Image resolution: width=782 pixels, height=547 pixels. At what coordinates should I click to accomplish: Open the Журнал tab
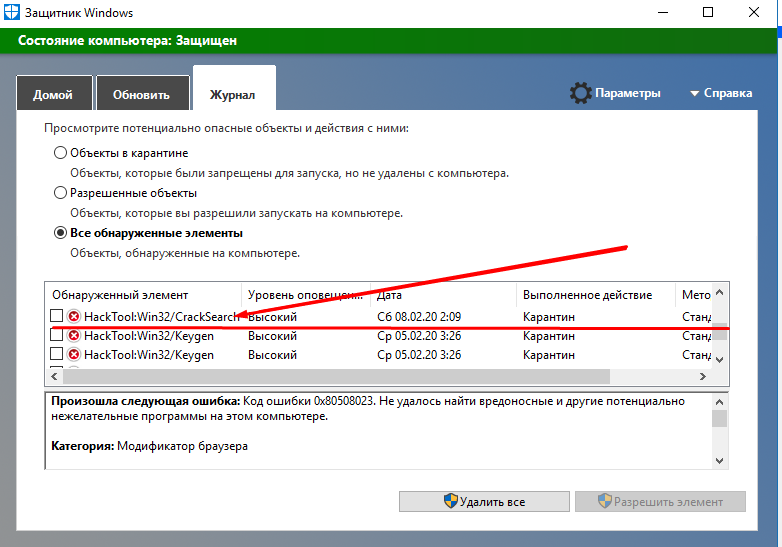point(234,89)
